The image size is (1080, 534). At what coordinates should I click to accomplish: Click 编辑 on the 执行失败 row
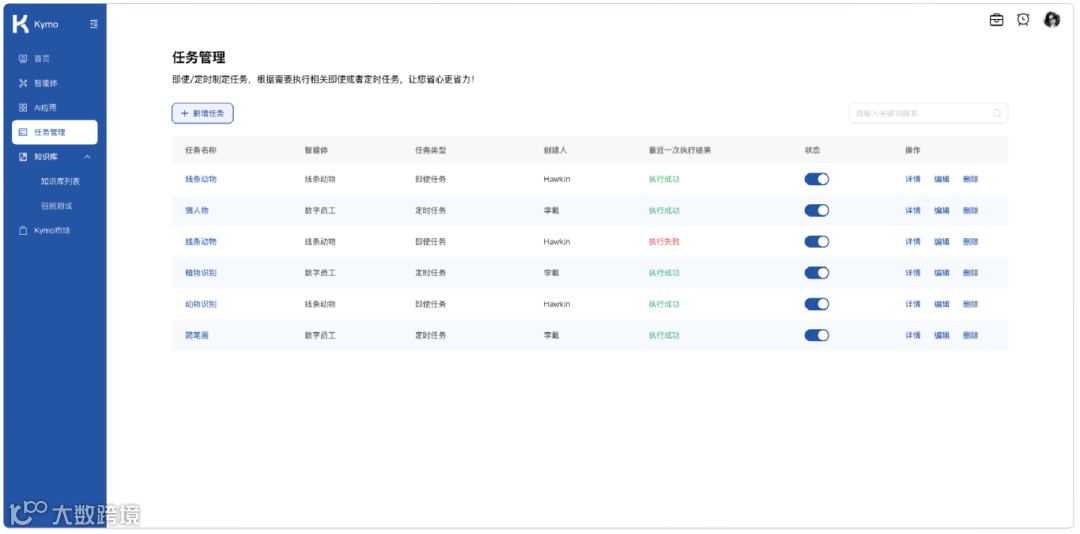coord(942,241)
